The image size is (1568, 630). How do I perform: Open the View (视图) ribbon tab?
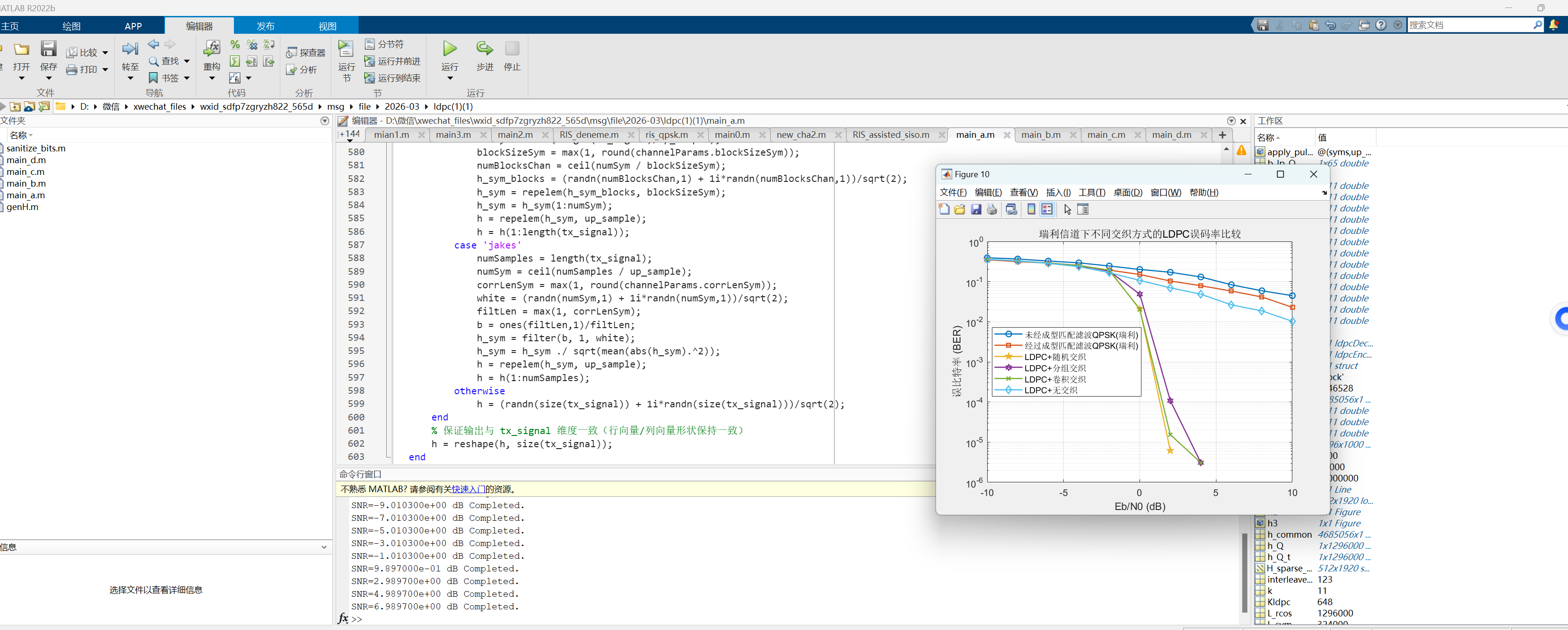[x=328, y=26]
